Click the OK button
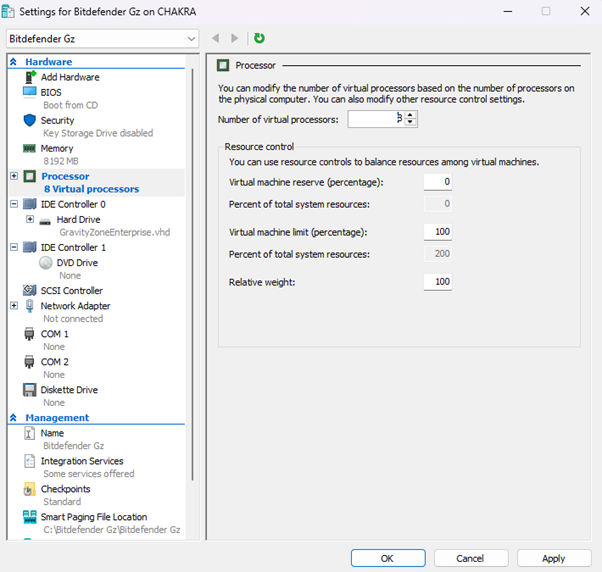 387,558
